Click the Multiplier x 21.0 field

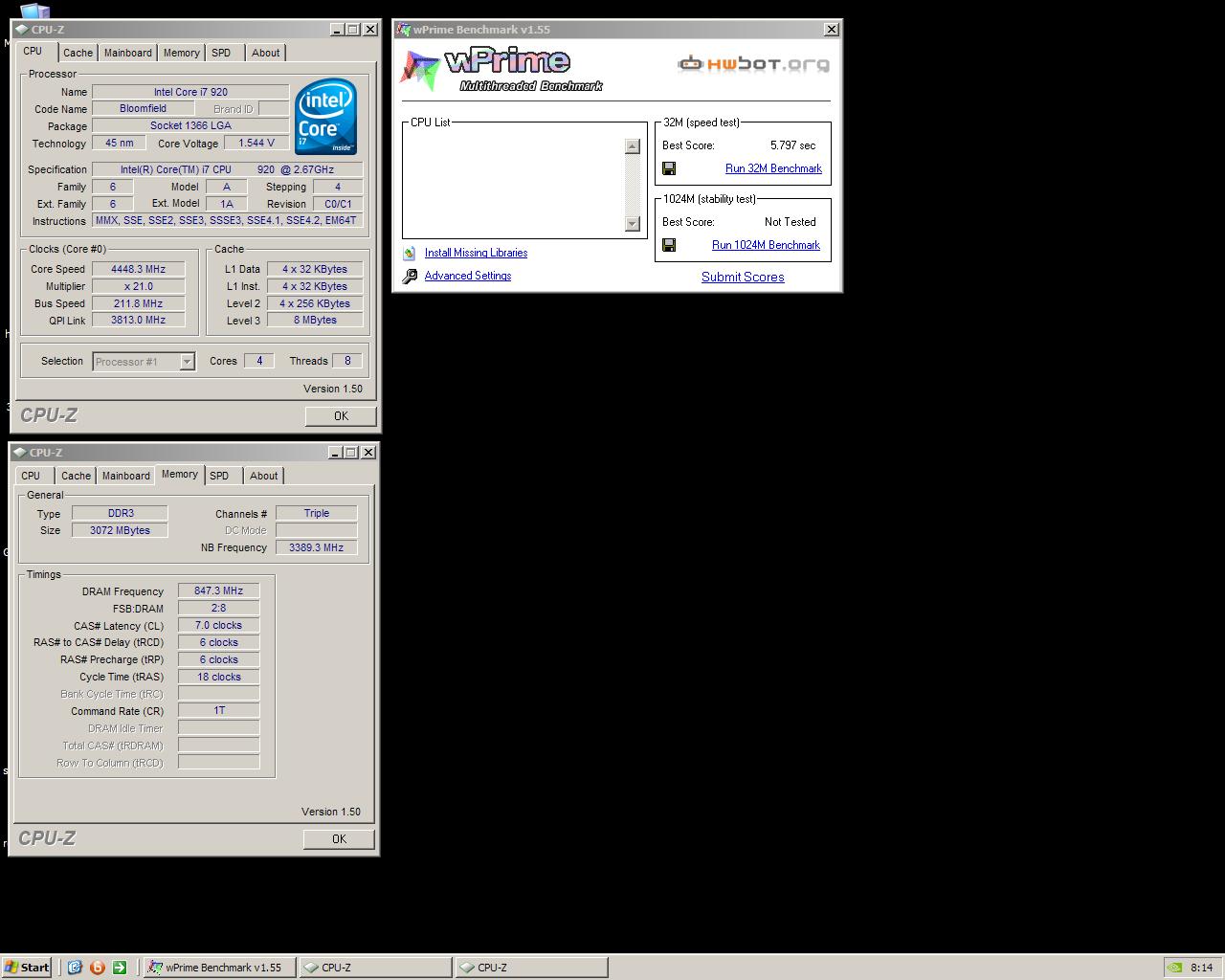pos(139,286)
